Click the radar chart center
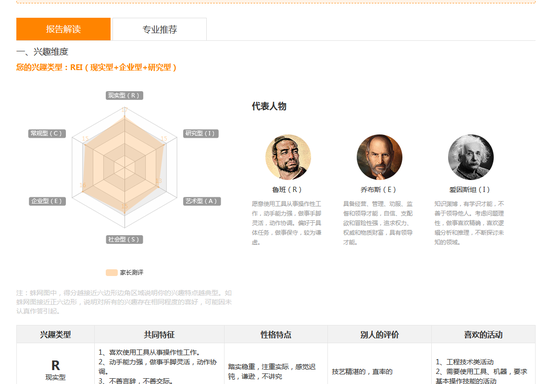This screenshot has width=550, height=384. (x=125, y=168)
